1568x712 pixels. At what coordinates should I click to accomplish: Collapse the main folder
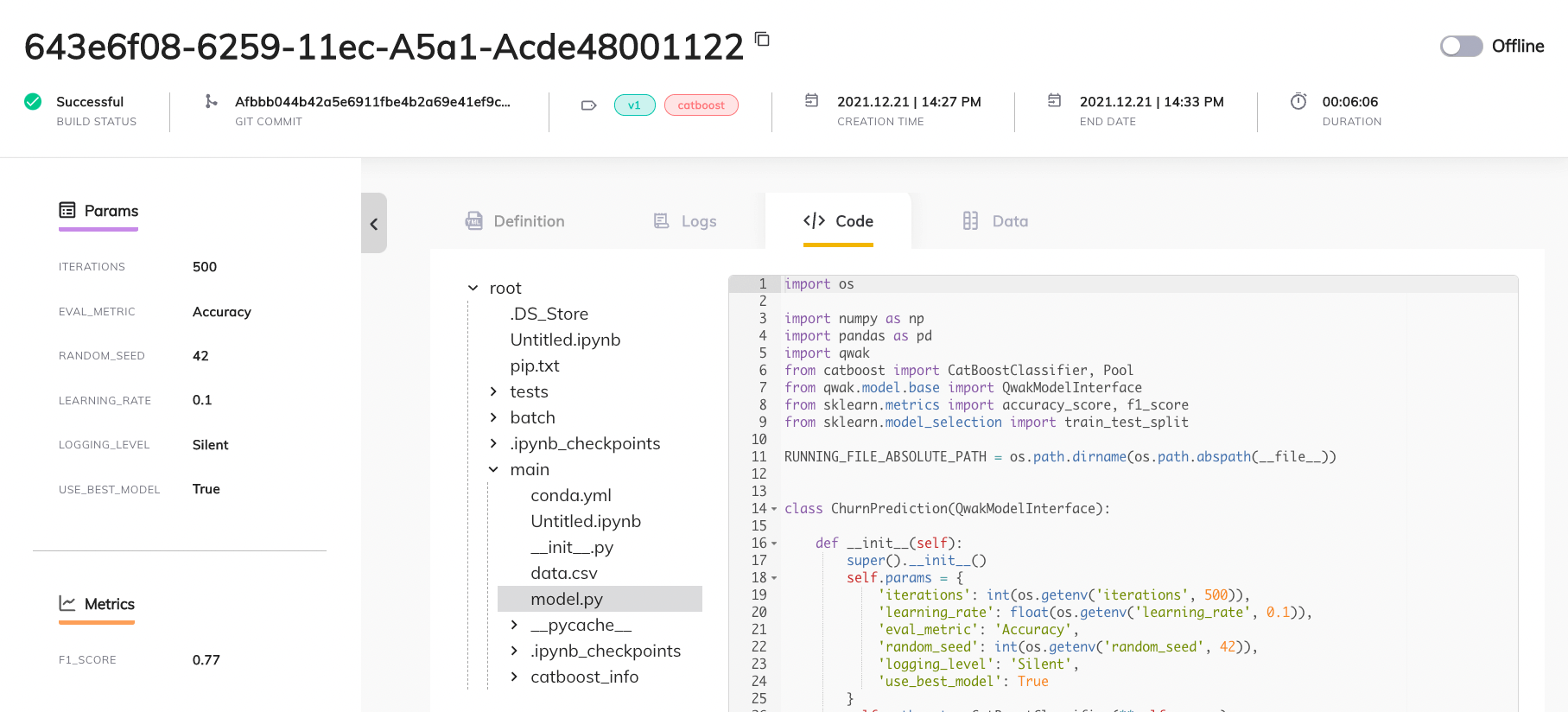(x=494, y=469)
